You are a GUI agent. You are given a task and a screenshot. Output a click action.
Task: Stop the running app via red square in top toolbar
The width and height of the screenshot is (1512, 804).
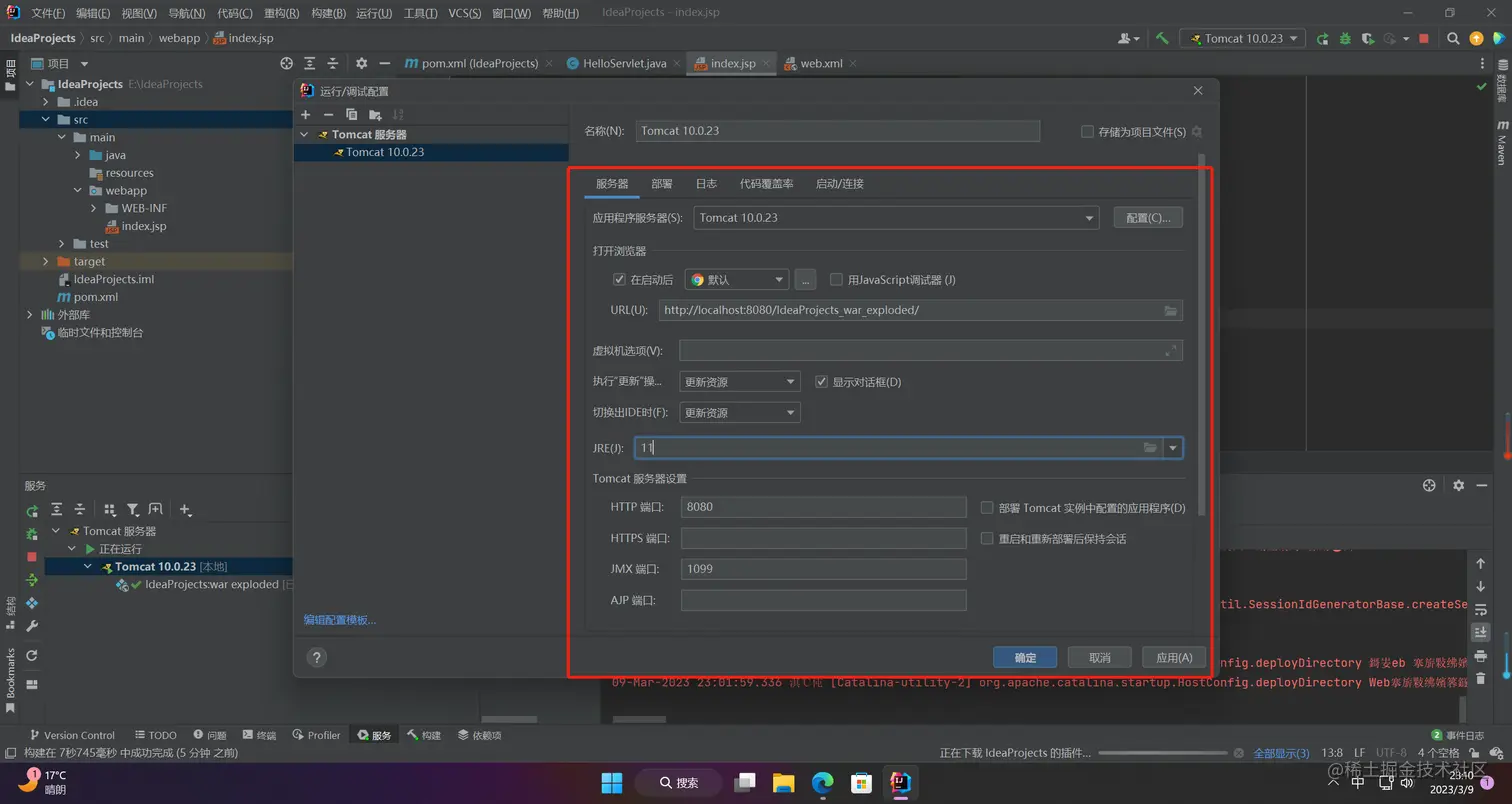pos(1424,38)
